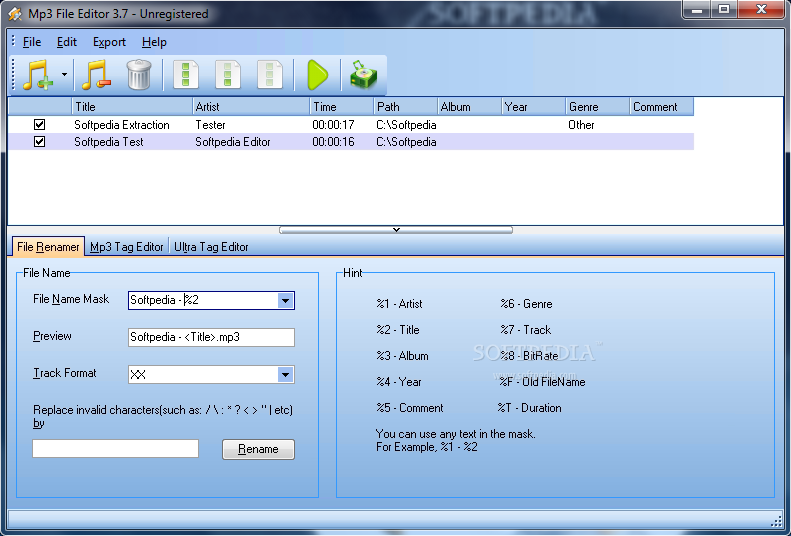Collapse the file list panel splitter arrow
The height and width of the screenshot is (536, 791).
(x=396, y=230)
